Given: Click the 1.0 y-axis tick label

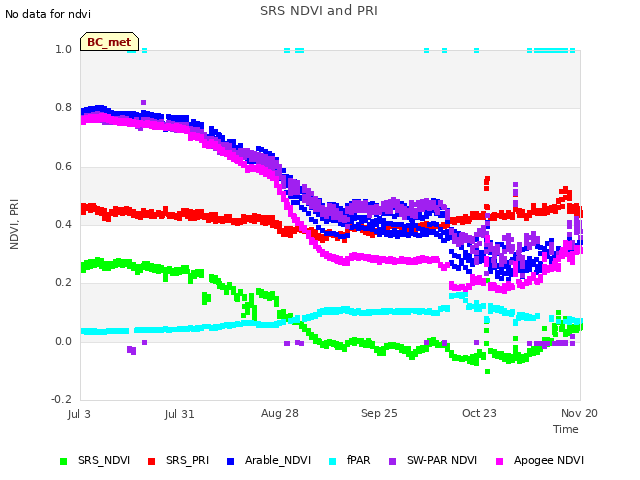Looking at the screenshot, I should (x=64, y=49).
